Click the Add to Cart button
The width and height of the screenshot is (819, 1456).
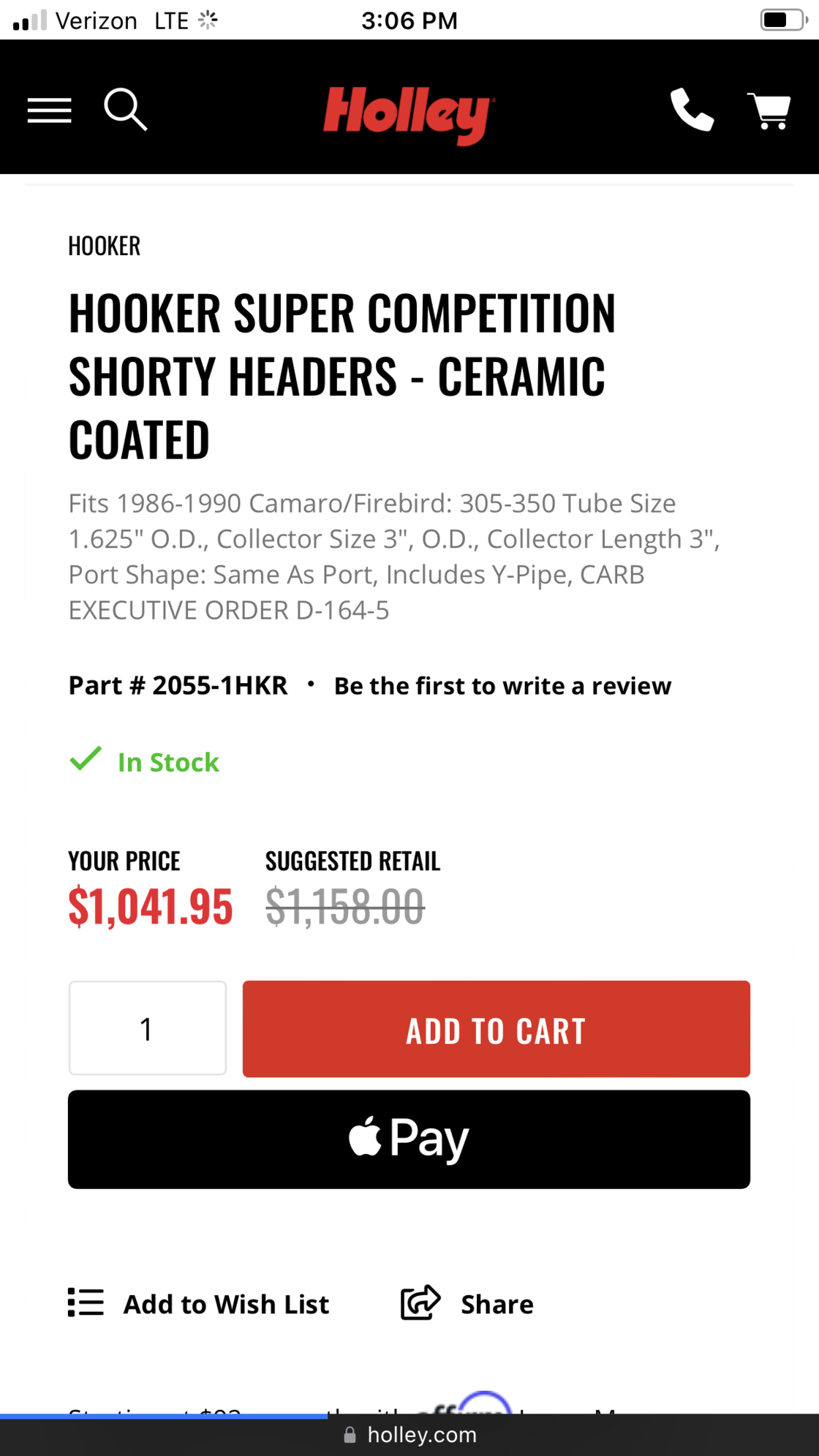tap(496, 1029)
